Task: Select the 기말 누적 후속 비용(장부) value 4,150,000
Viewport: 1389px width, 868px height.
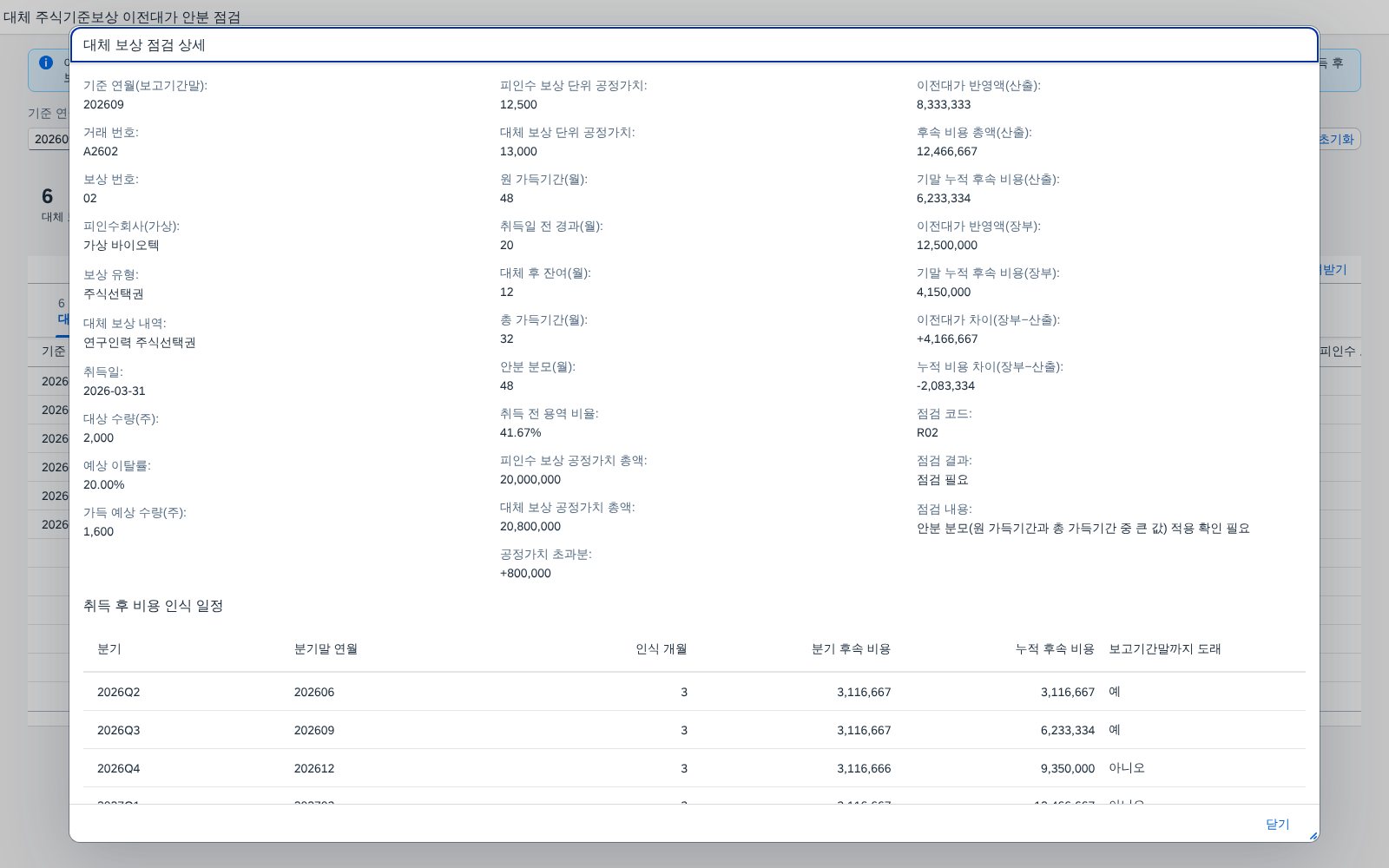Action: [x=944, y=292]
